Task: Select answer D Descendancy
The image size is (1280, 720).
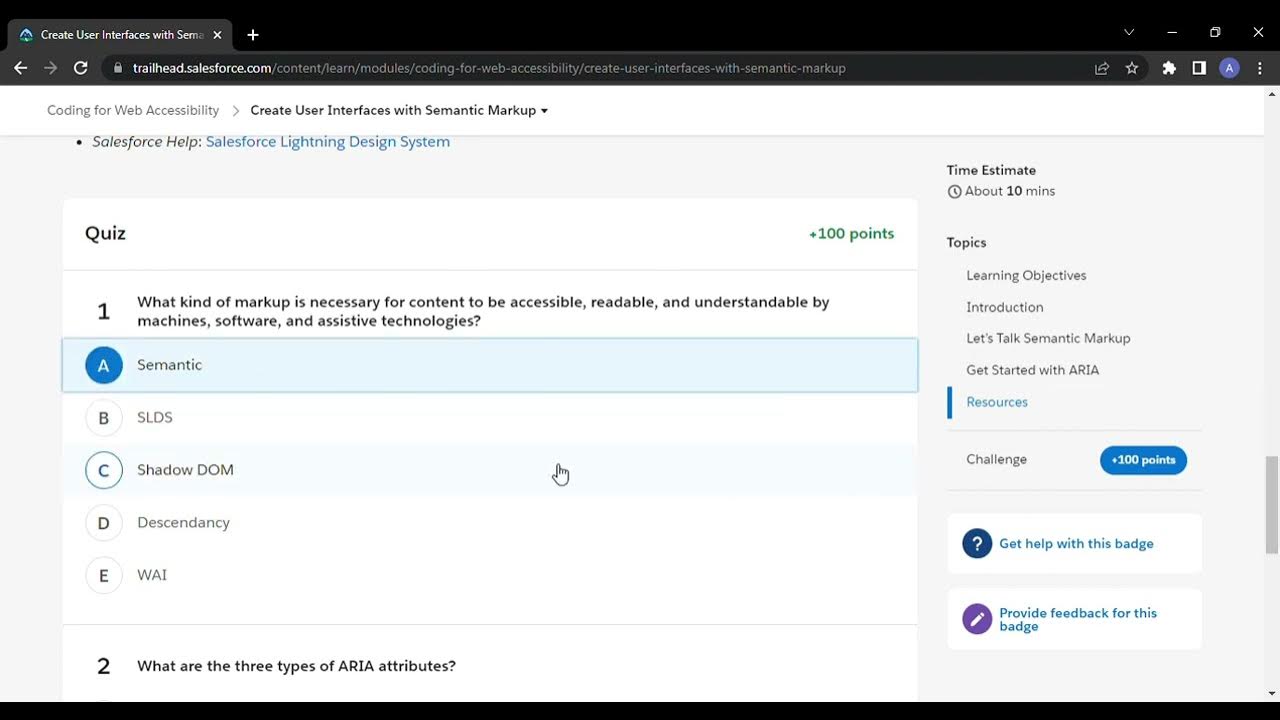Action: (490, 522)
